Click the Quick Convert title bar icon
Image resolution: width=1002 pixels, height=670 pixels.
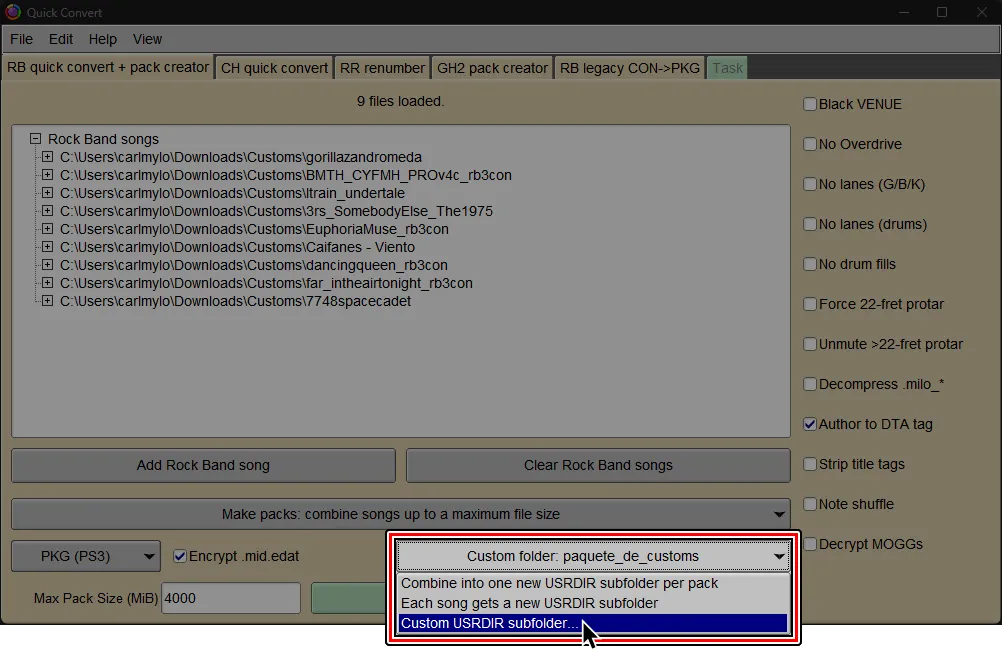(x=11, y=12)
